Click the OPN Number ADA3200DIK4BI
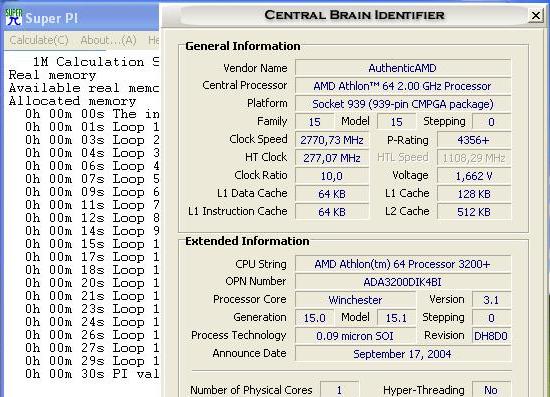 coord(403,282)
